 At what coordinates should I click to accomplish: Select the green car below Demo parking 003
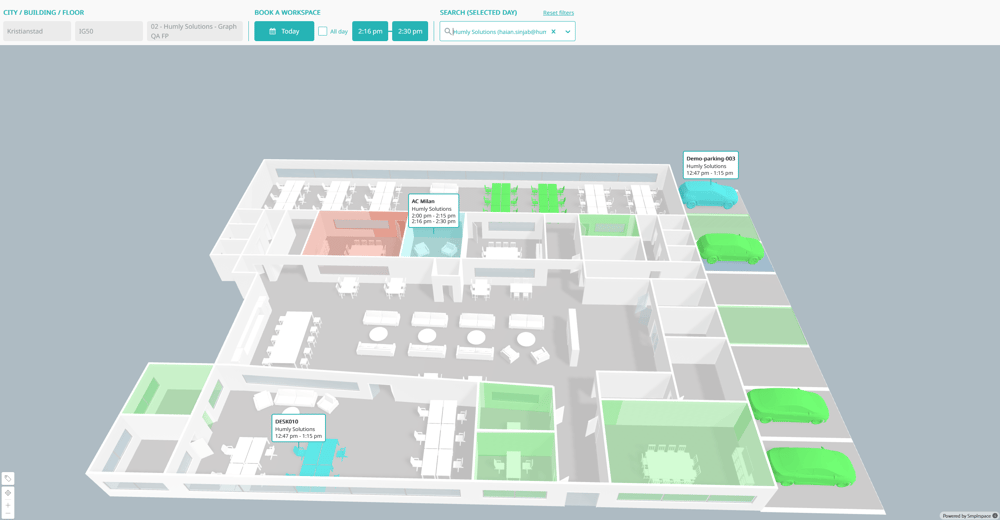[731, 249]
